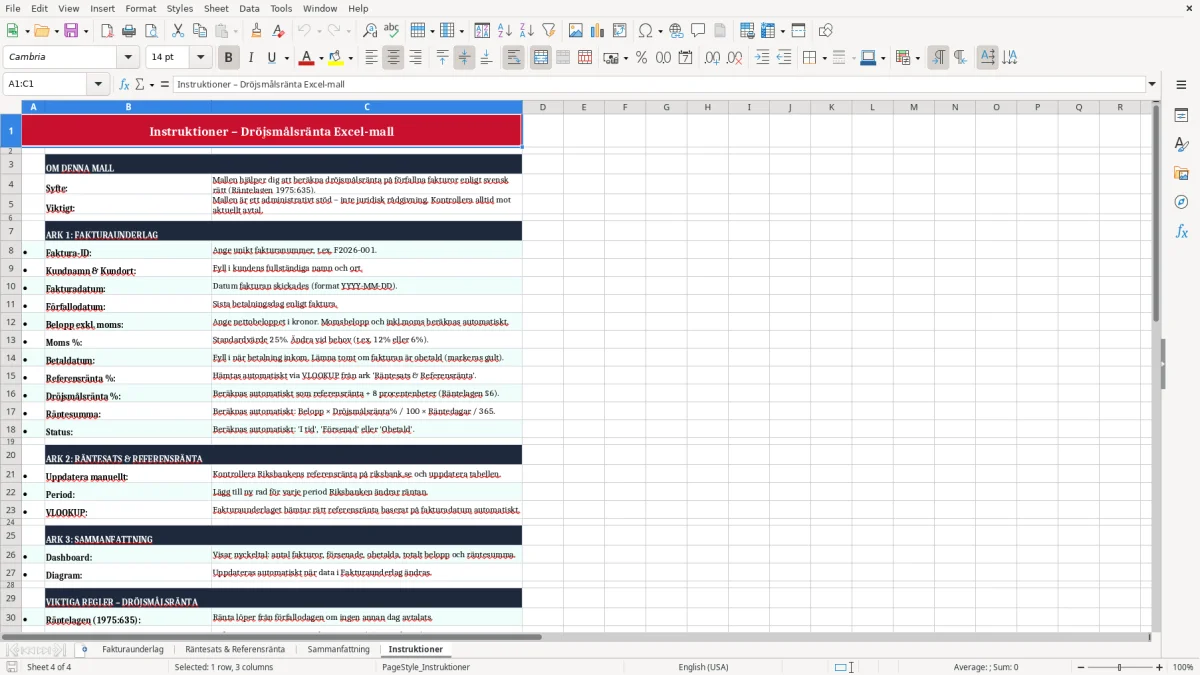Open the sidebar Gallery
1200x675 pixels.
coord(1181,173)
